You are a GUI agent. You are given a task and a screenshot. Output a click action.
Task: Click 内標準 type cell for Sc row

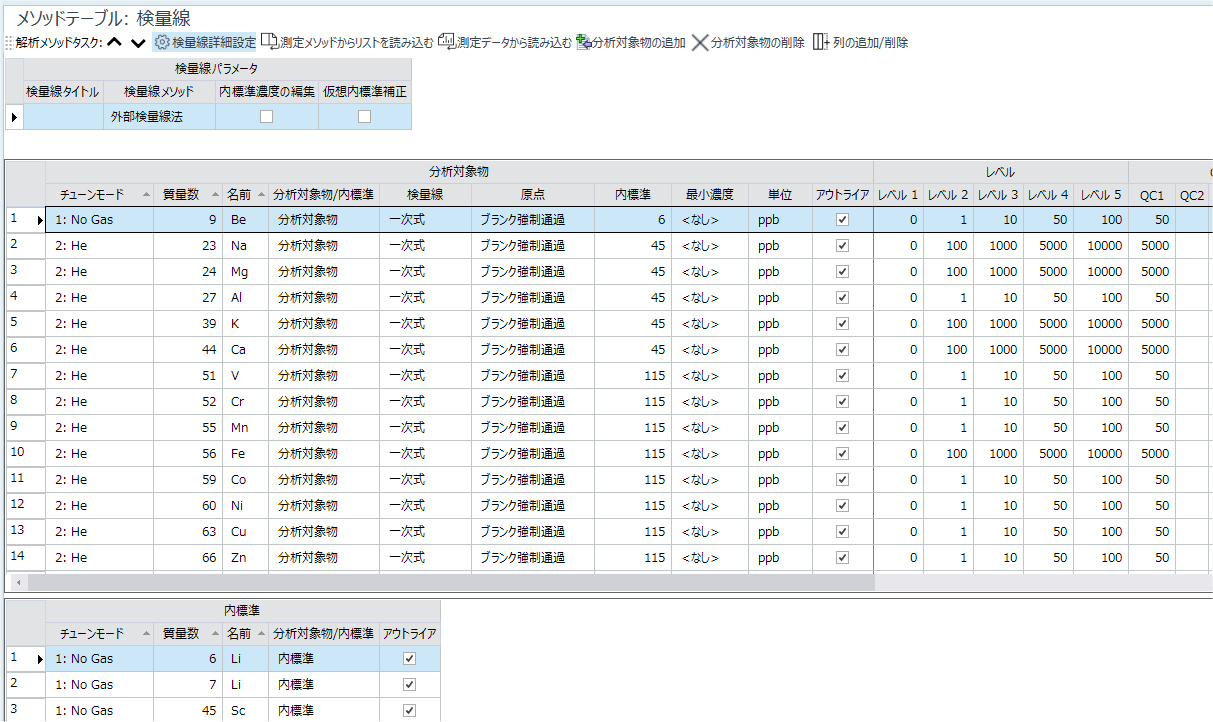(325, 711)
